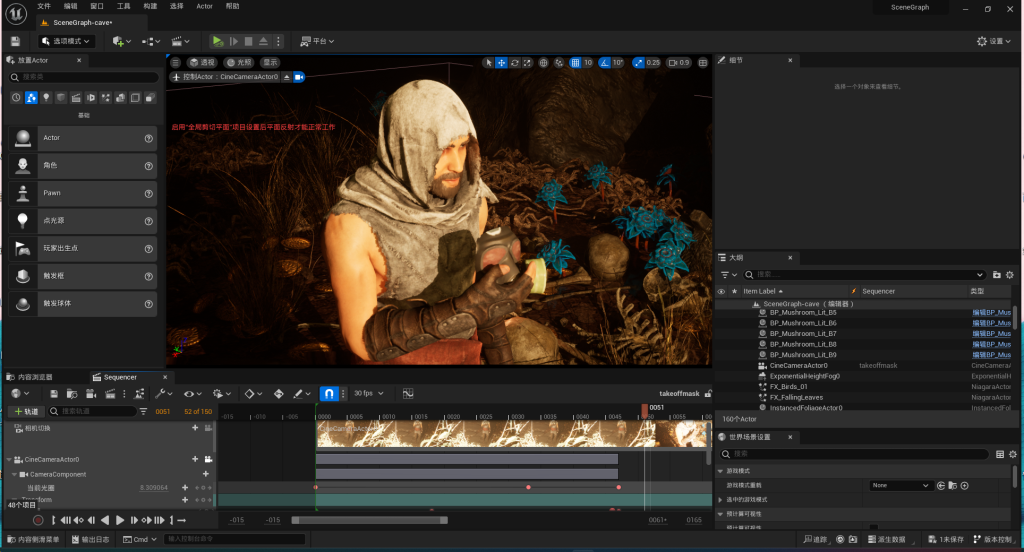The image size is (1024, 552).
Task: Click the Sequencer play forward button
Action: (x=120, y=521)
